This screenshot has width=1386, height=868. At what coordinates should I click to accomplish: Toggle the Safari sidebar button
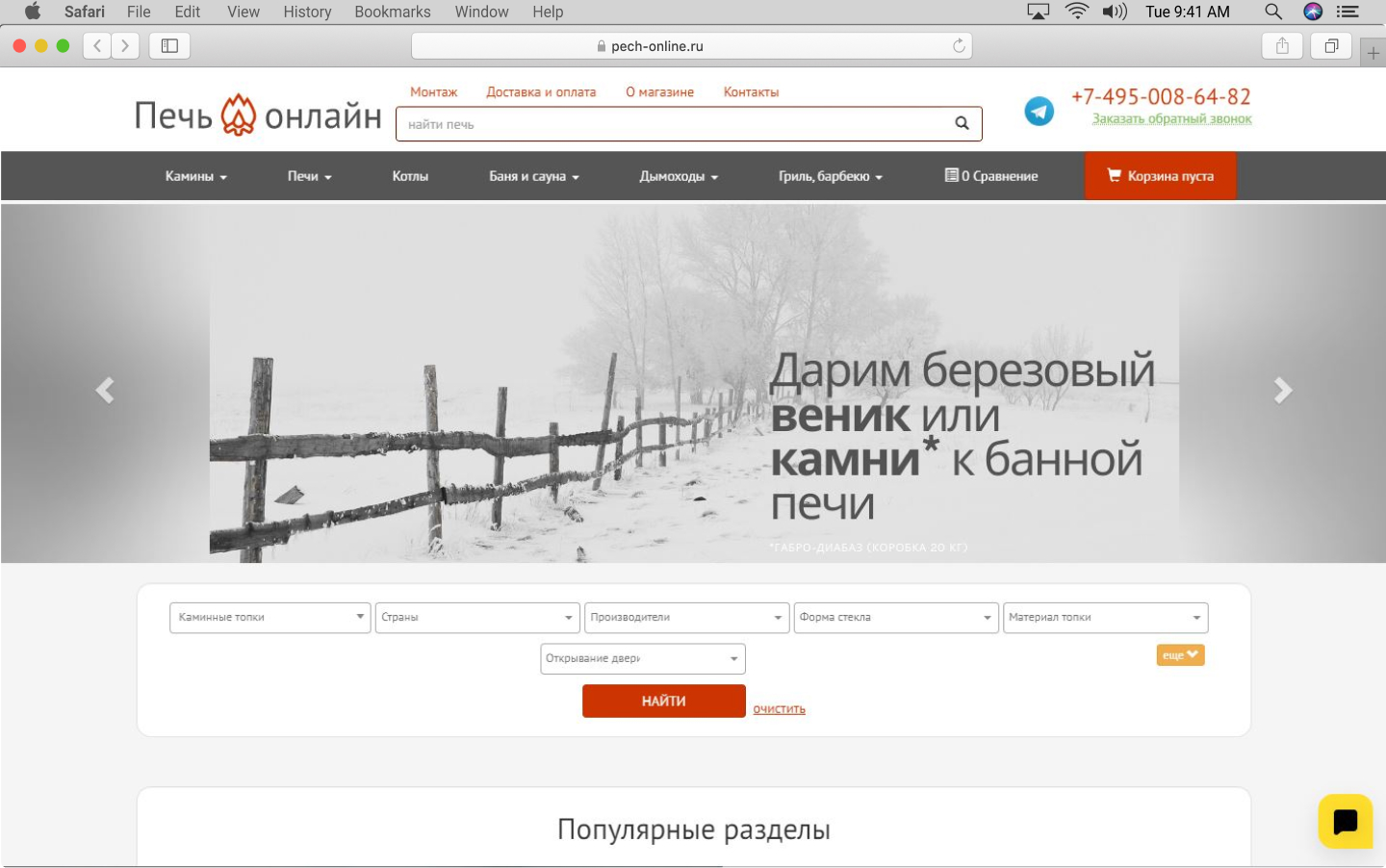coord(169,46)
